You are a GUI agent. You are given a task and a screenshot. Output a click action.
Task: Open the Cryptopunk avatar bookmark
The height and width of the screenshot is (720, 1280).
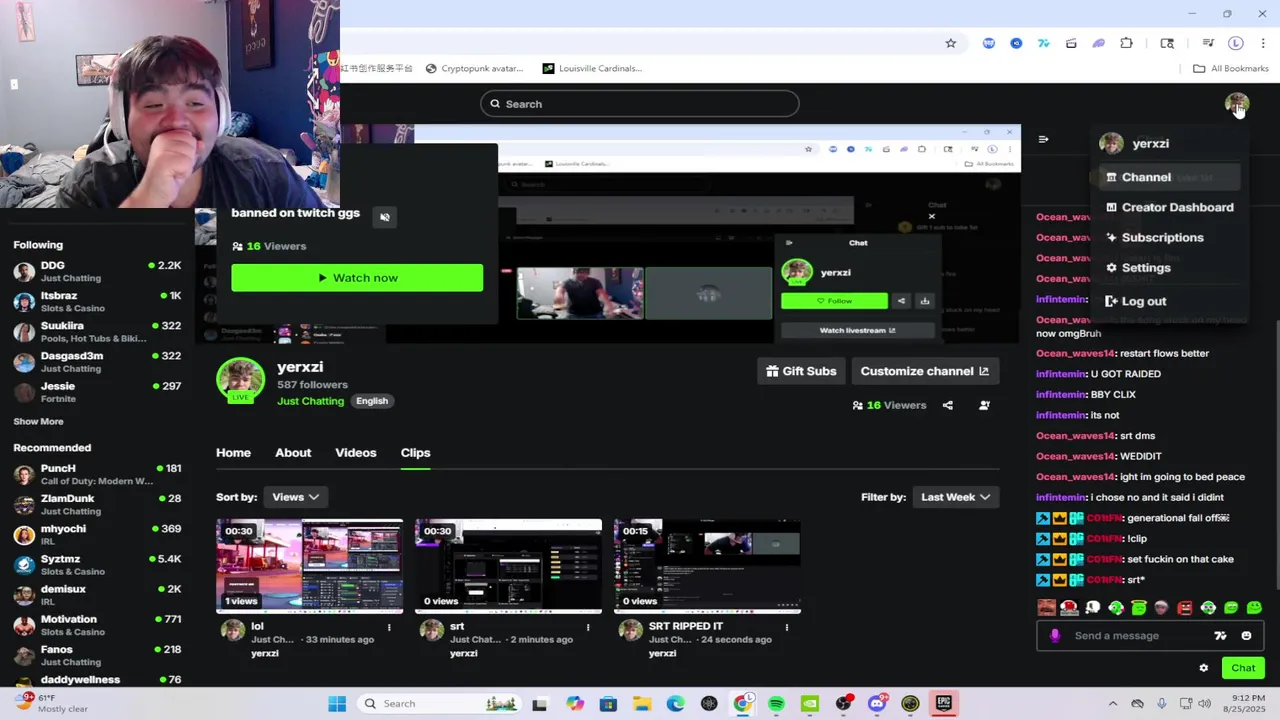point(474,69)
